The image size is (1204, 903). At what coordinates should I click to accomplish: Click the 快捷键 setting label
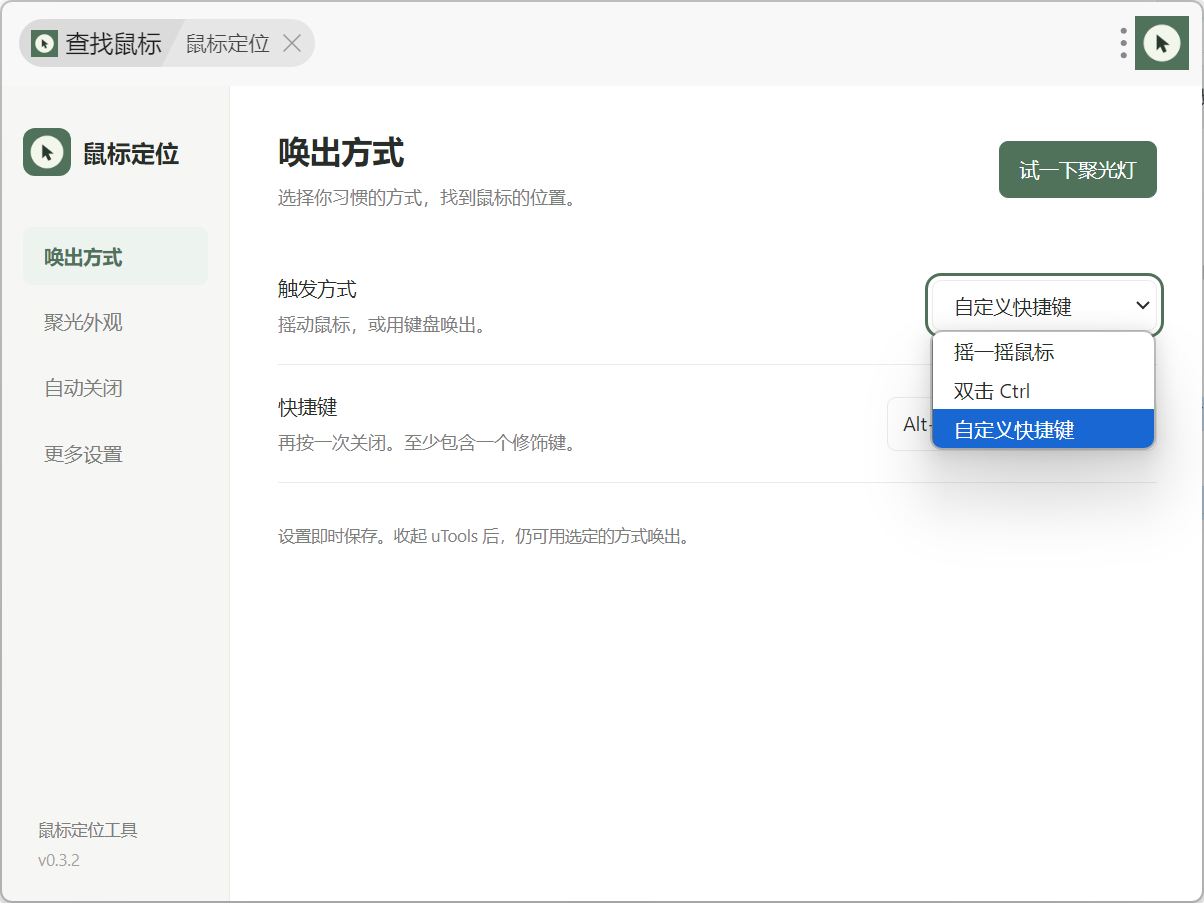coord(307,408)
